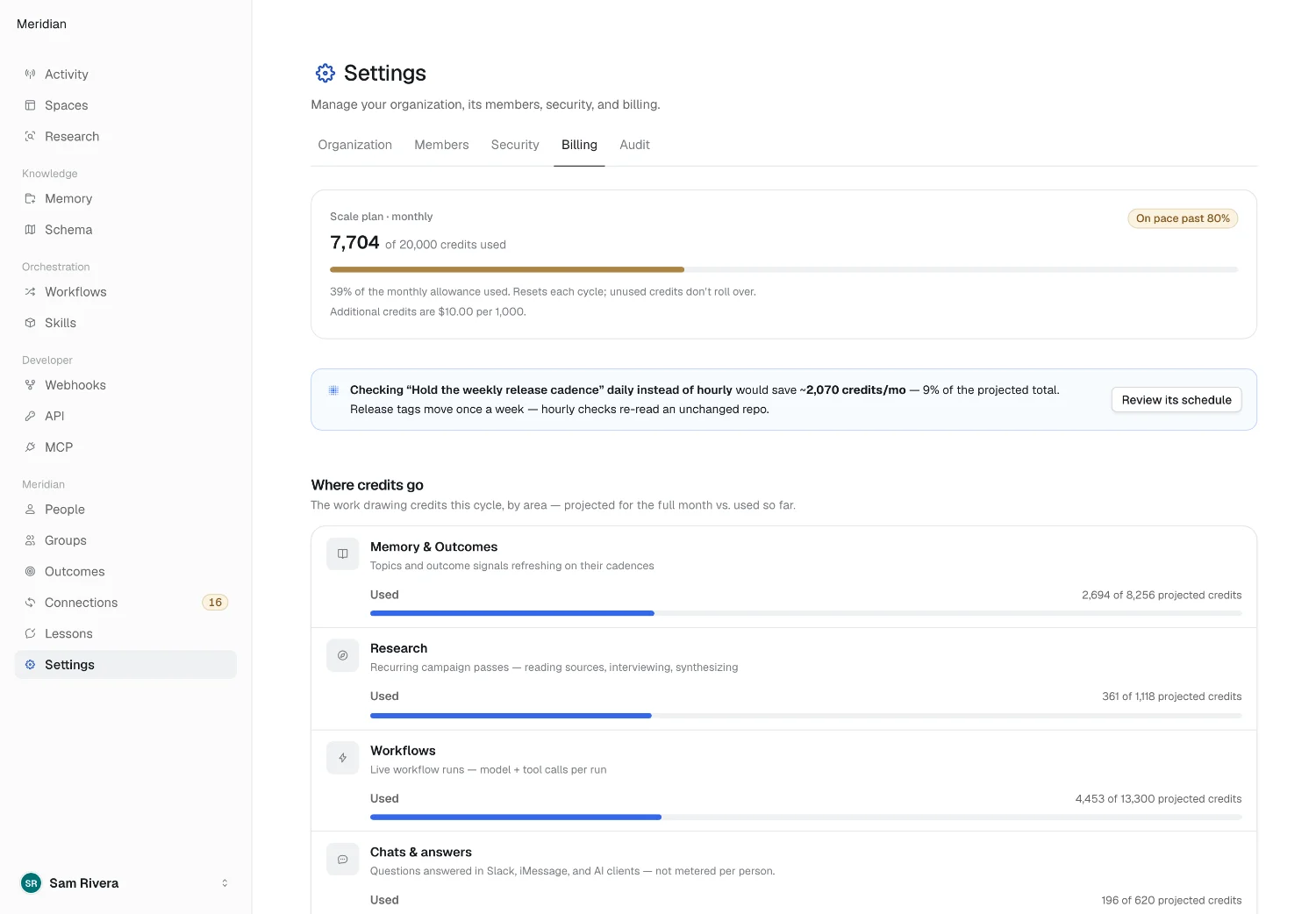Click the Workflows shuffle icon

pos(30,292)
